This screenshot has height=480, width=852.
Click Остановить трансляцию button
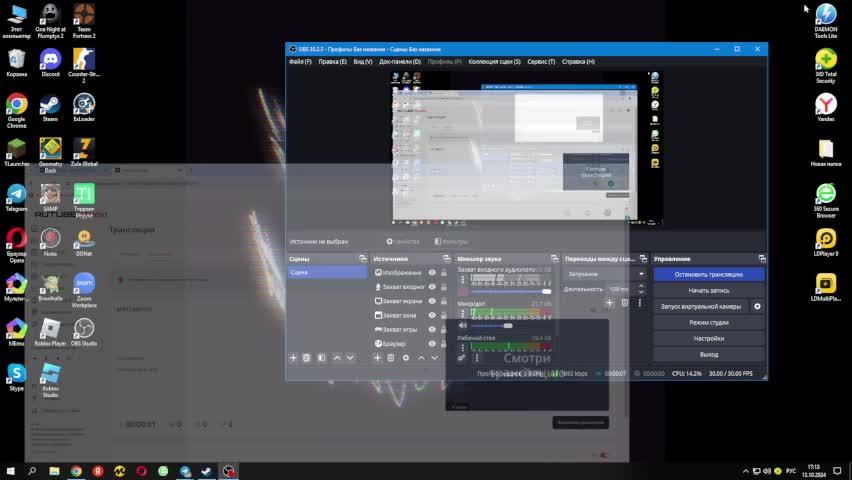(x=709, y=275)
